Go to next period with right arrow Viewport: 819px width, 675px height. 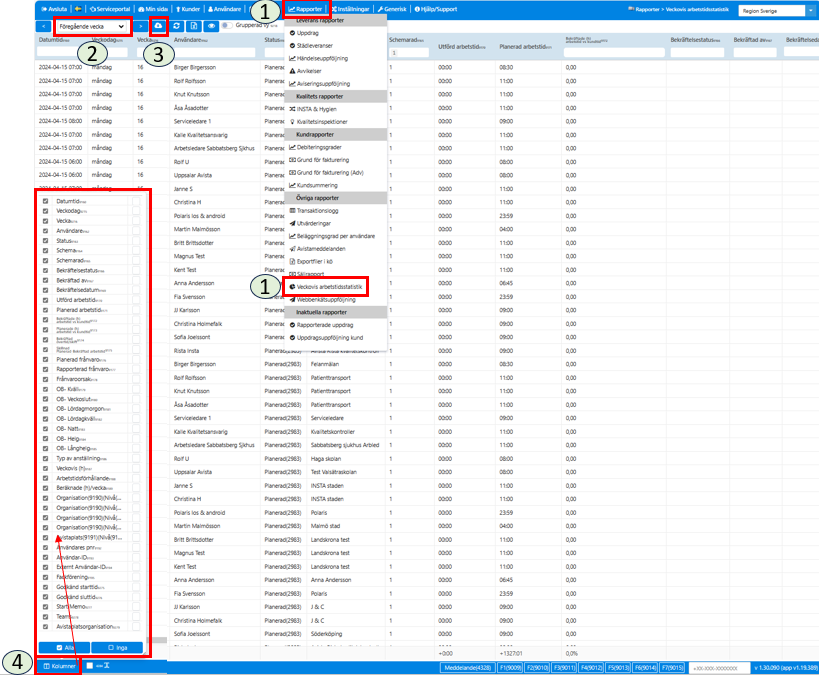141,26
